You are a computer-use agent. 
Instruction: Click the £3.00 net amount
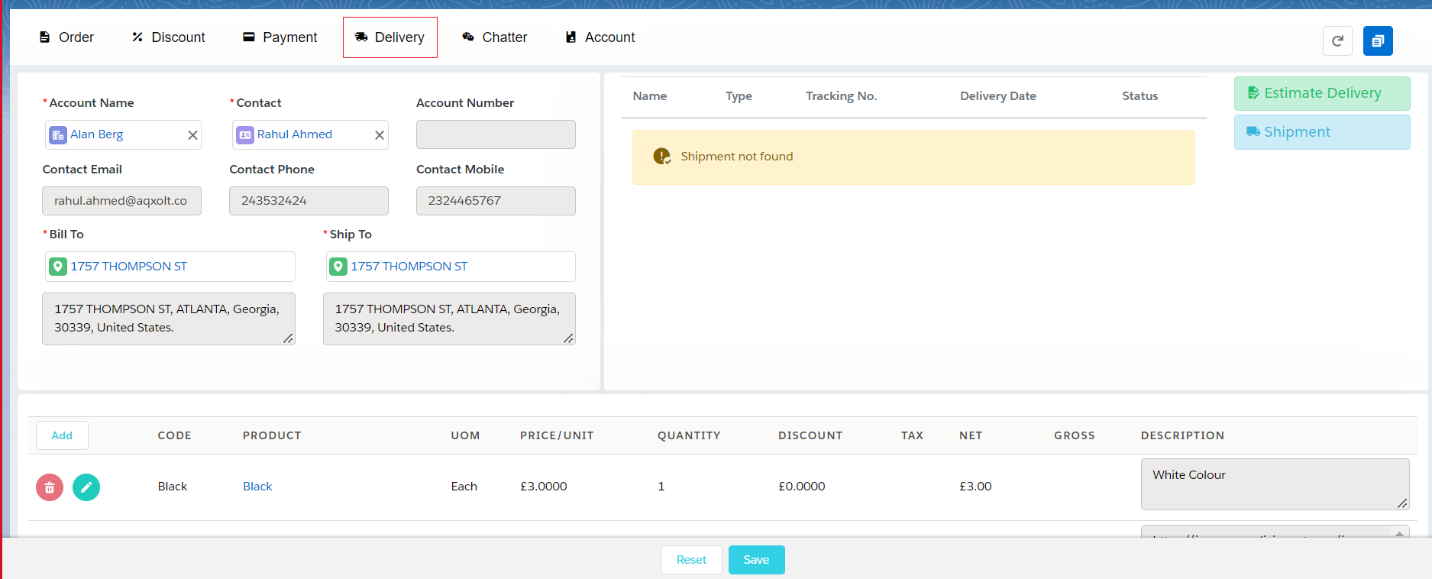coord(975,487)
